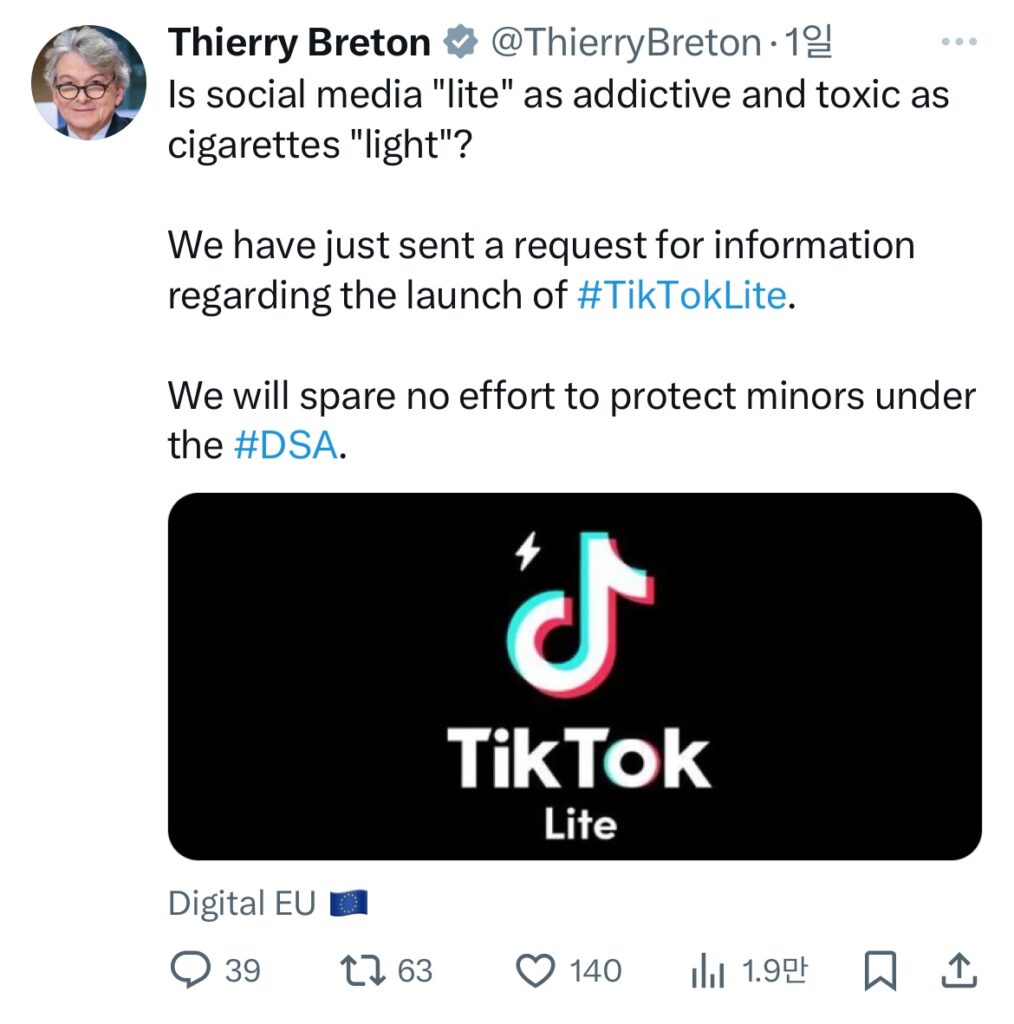1014x1024 pixels.
Task: Like the tweet with the heart icon
Action: pos(536,969)
